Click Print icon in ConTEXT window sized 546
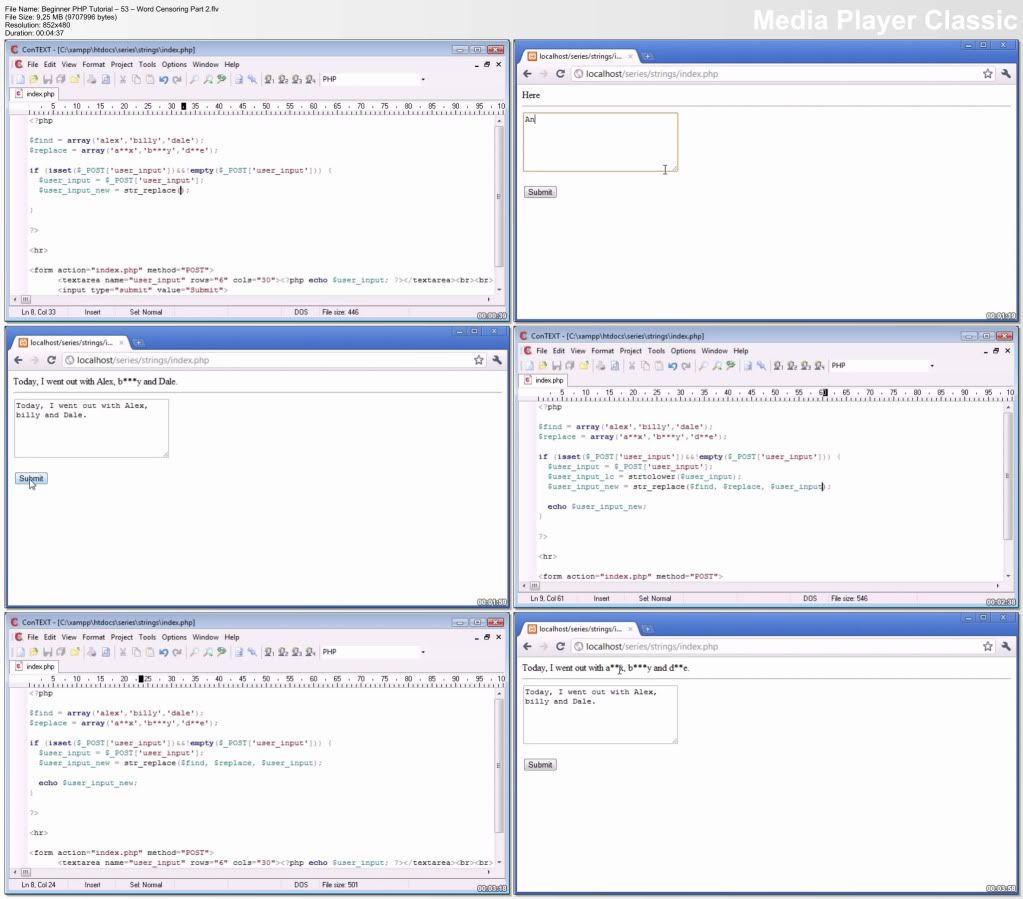The width and height of the screenshot is (1023, 899). tap(600, 366)
